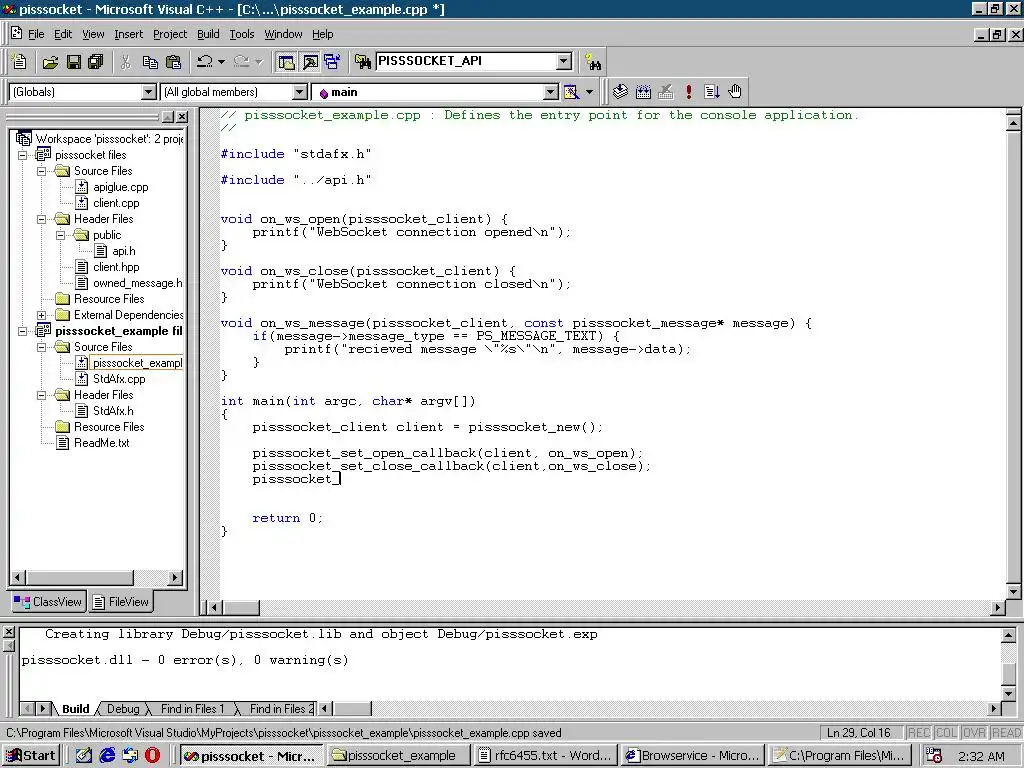This screenshot has height=768, width=1024.
Task: Click the Go debug icon
Action: click(x=712, y=91)
